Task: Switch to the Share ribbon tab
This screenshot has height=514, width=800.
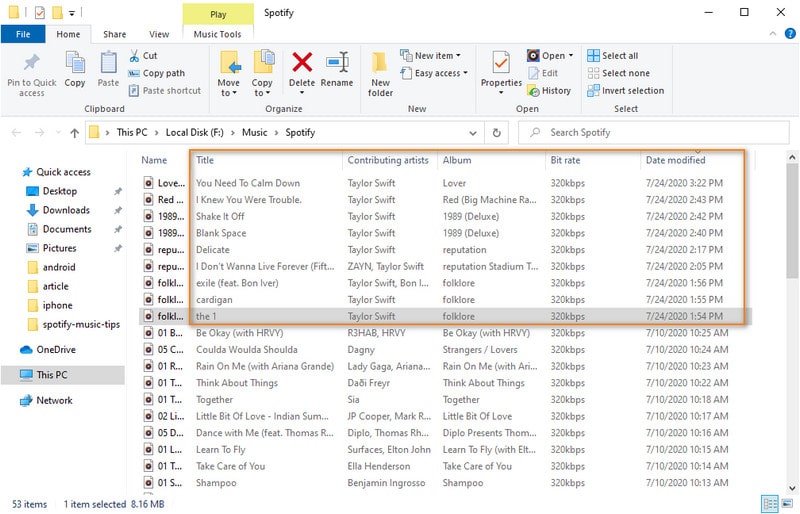Action: (x=114, y=34)
